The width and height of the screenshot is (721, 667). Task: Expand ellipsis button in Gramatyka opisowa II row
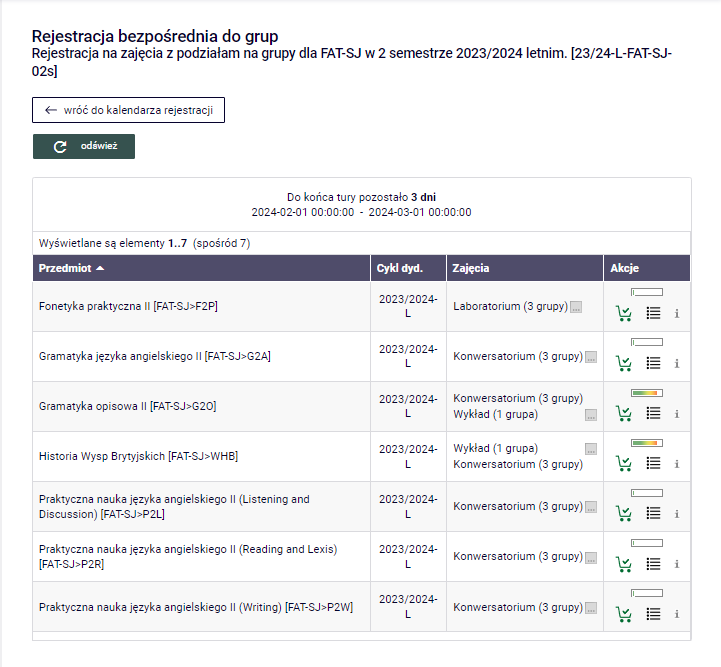591,414
